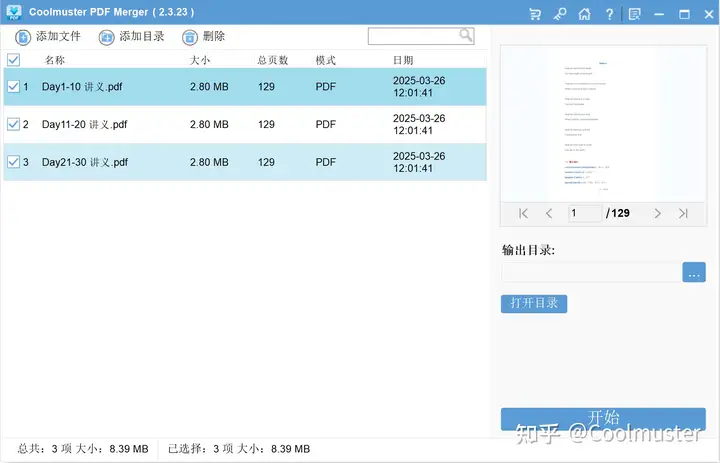This screenshot has height=463, width=720.
Task: Go to next preview page
Action: pyautogui.click(x=658, y=213)
